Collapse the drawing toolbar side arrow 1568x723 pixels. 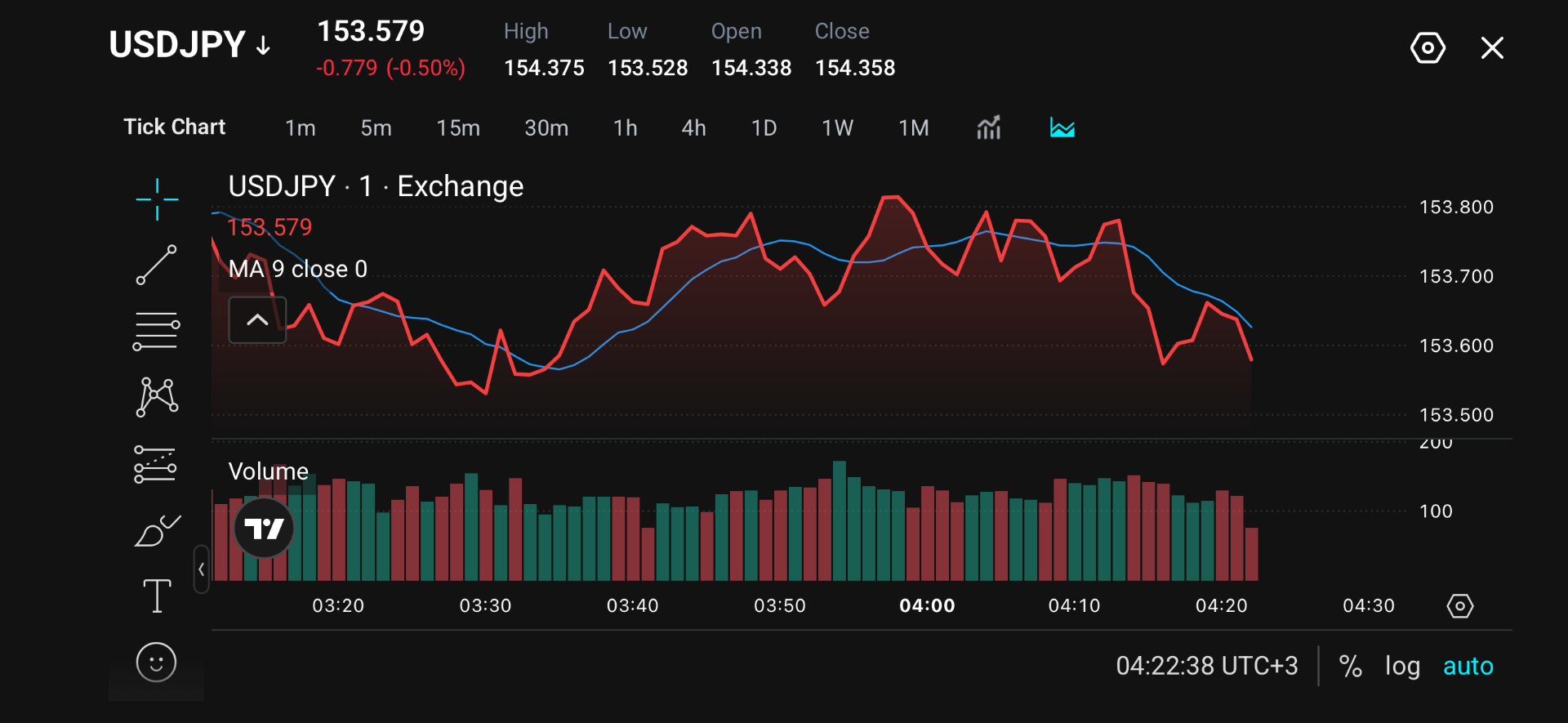click(201, 569)
